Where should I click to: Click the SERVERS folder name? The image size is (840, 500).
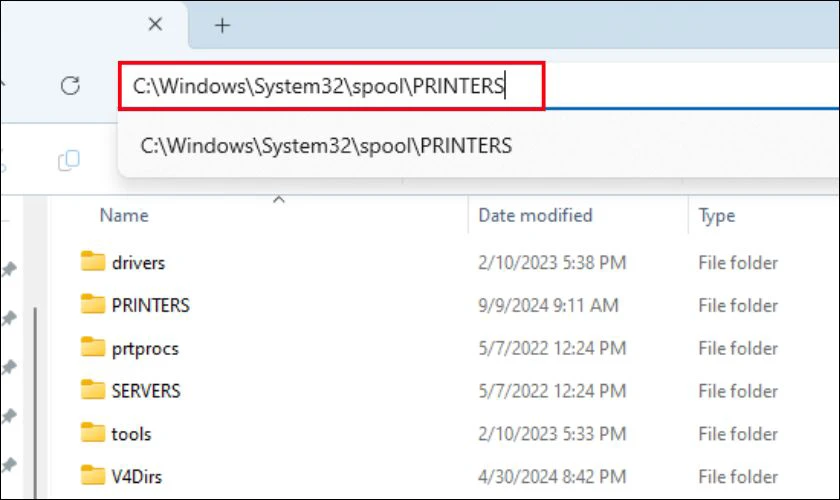click(x=146, y=391)
